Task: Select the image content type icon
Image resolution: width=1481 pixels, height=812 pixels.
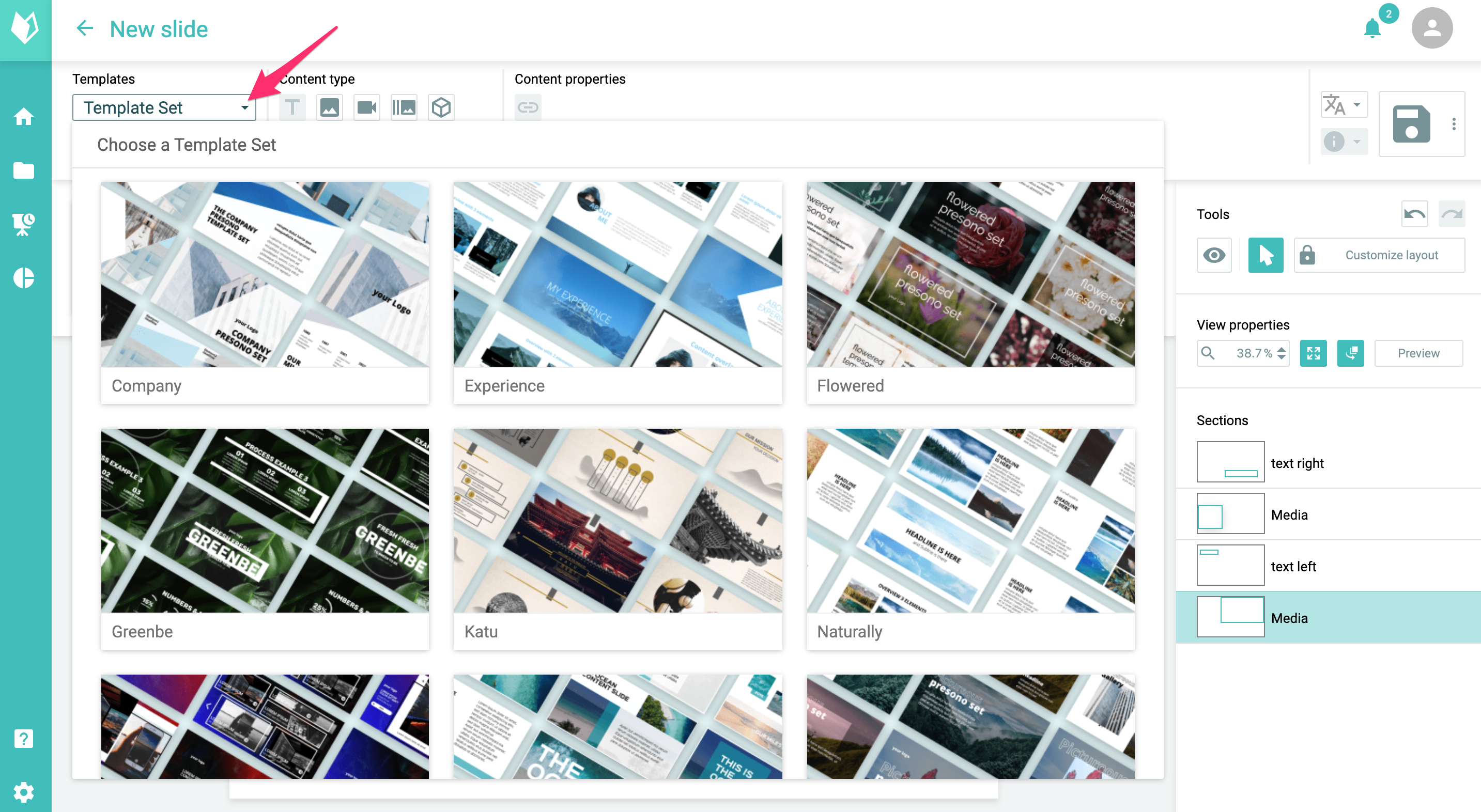Action: pyautogui.click(x=330, y=107)
